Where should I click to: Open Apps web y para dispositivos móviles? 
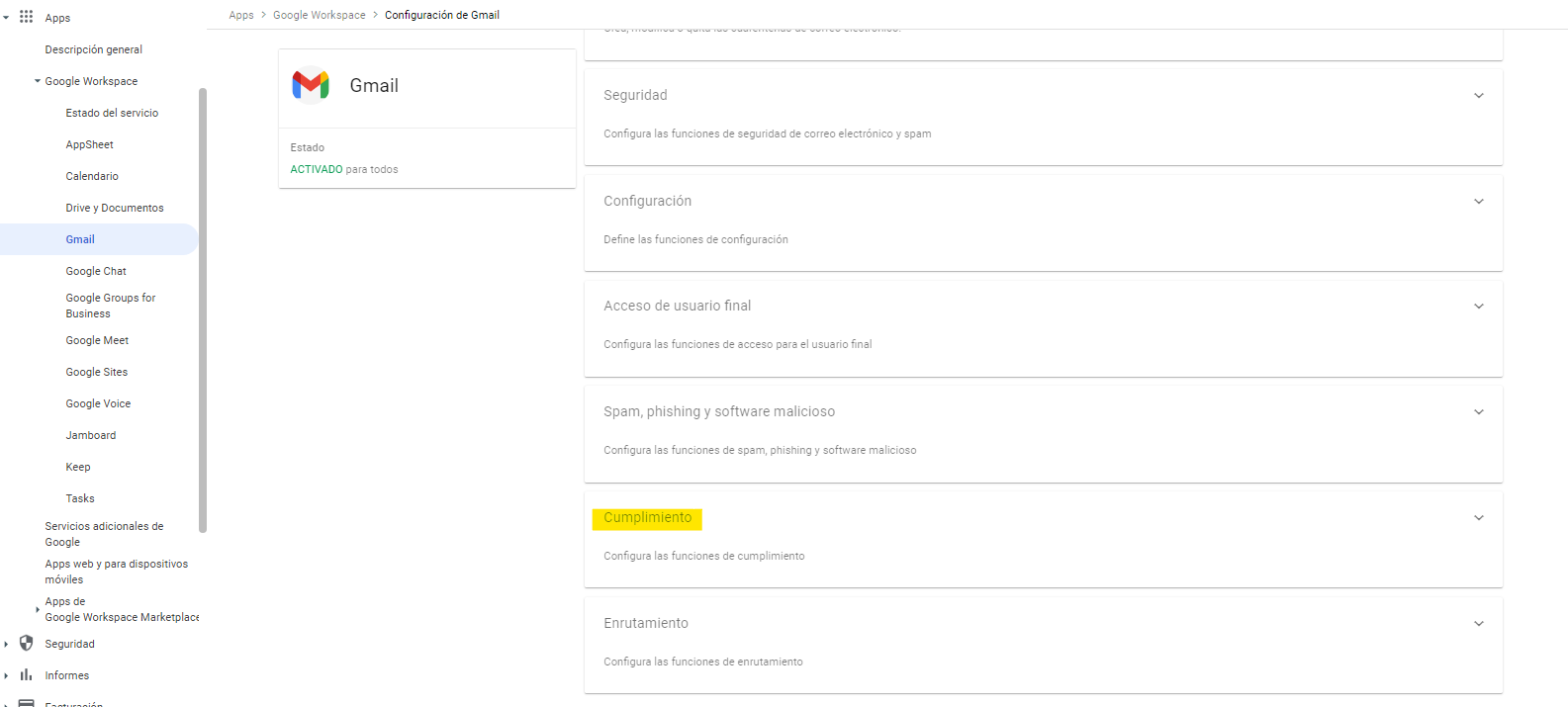pyautogui.click(x=116, y=572)
